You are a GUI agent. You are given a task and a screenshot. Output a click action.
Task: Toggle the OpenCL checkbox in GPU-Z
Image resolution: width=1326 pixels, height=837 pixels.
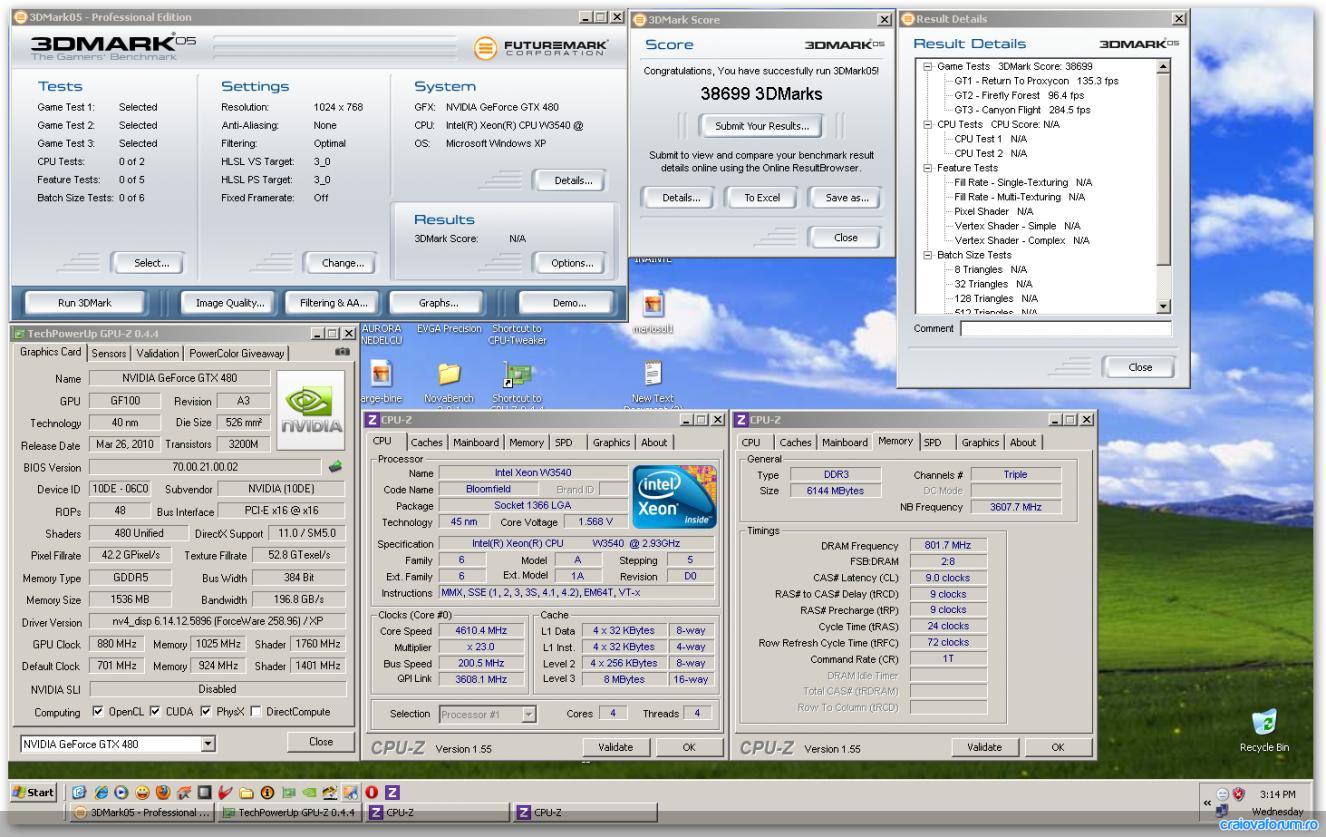99,712
